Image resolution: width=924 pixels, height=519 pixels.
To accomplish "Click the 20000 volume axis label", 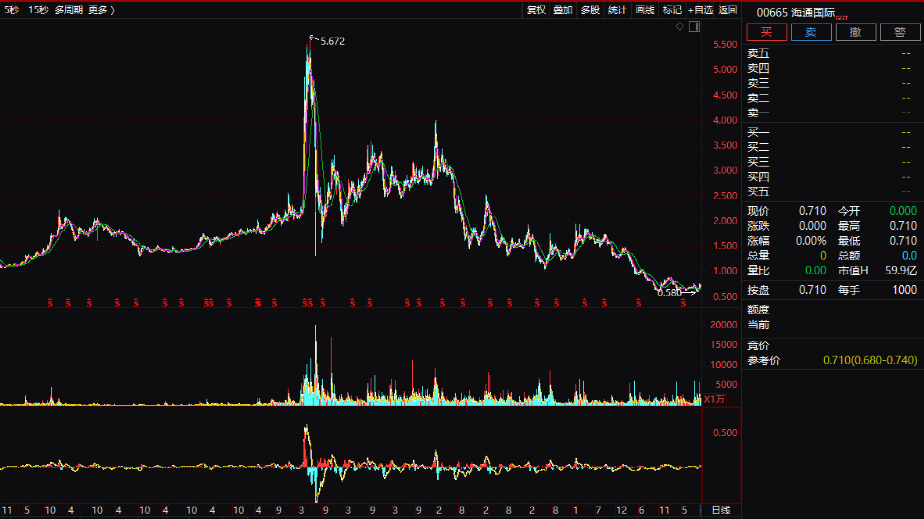I will (724, 325).
